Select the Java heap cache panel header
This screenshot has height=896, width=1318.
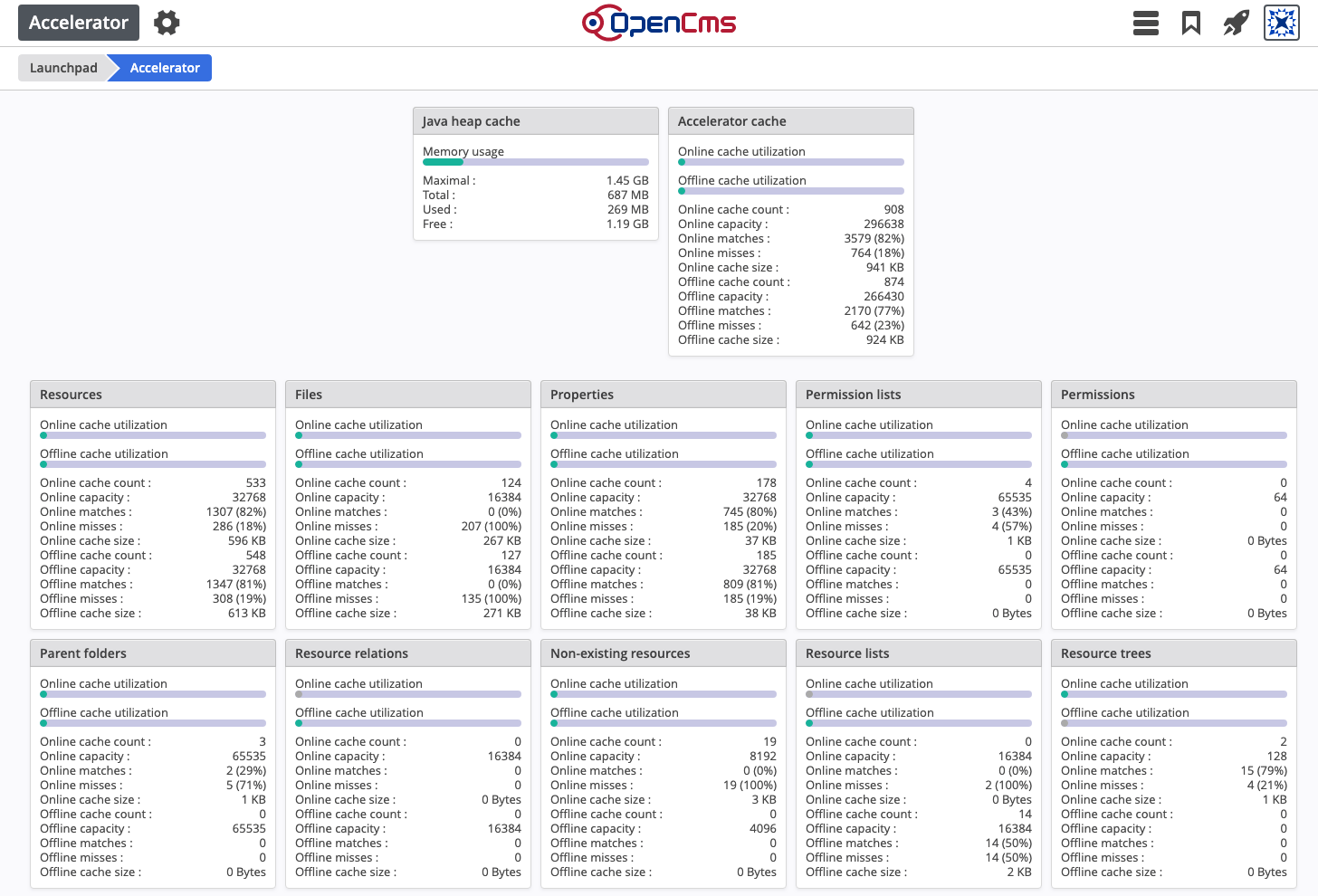(536, 121)
